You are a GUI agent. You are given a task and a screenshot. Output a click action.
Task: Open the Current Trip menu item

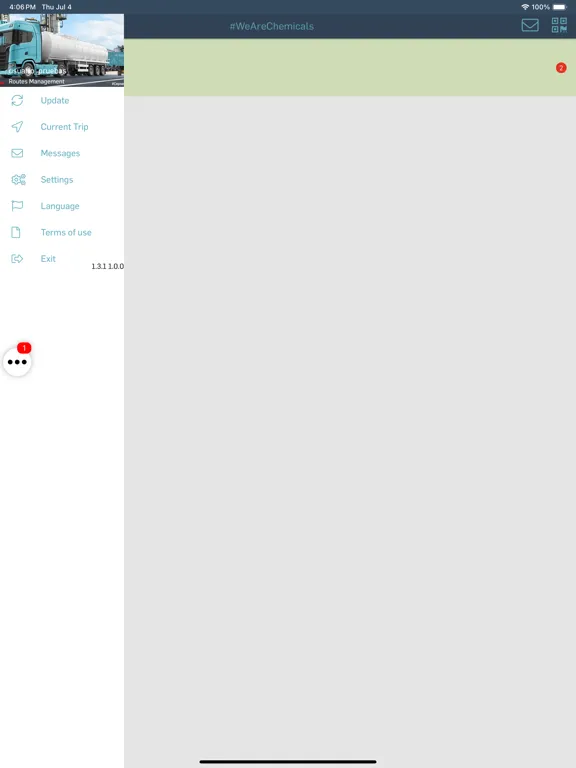pos(62,127)
